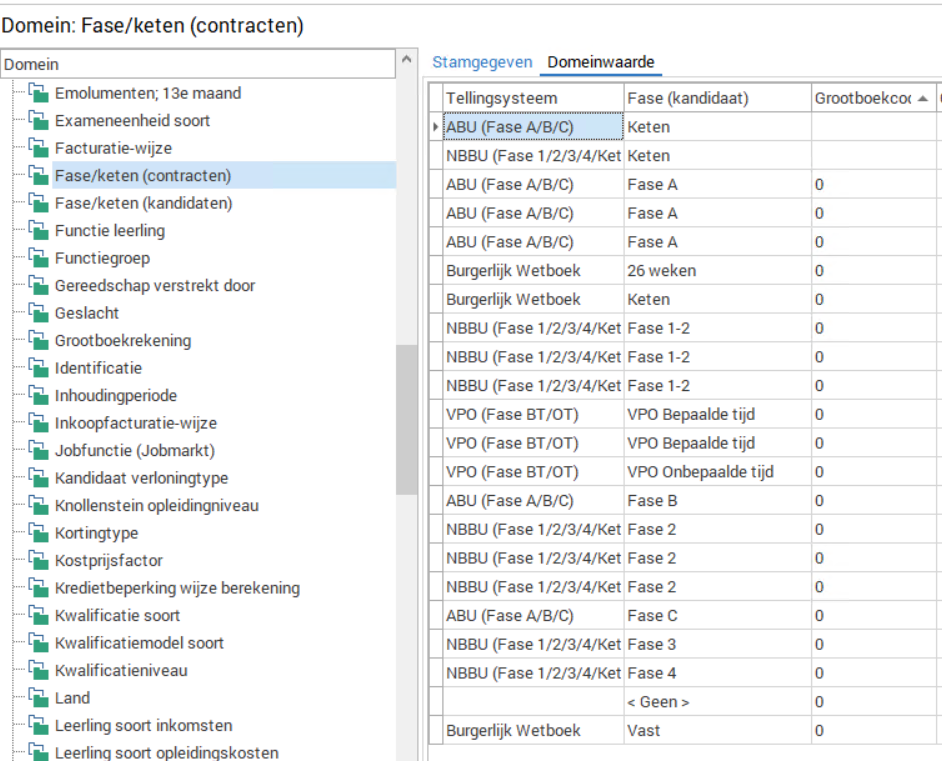942x761 pixels.
Task: Select Fase/keten (kandidaten) in the tree
Action: (x=143, y=204)
